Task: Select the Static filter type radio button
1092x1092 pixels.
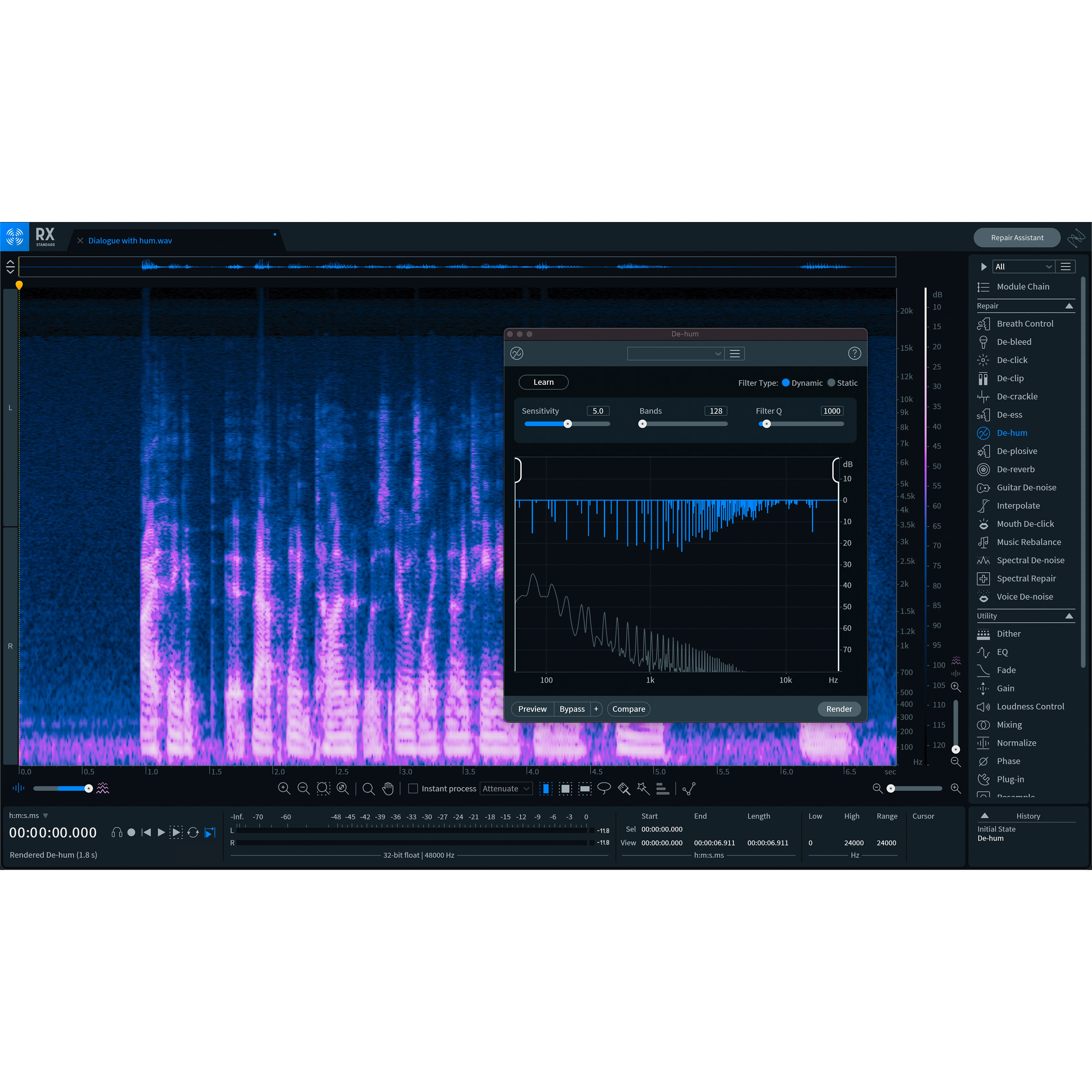Action: click(831, 383)
